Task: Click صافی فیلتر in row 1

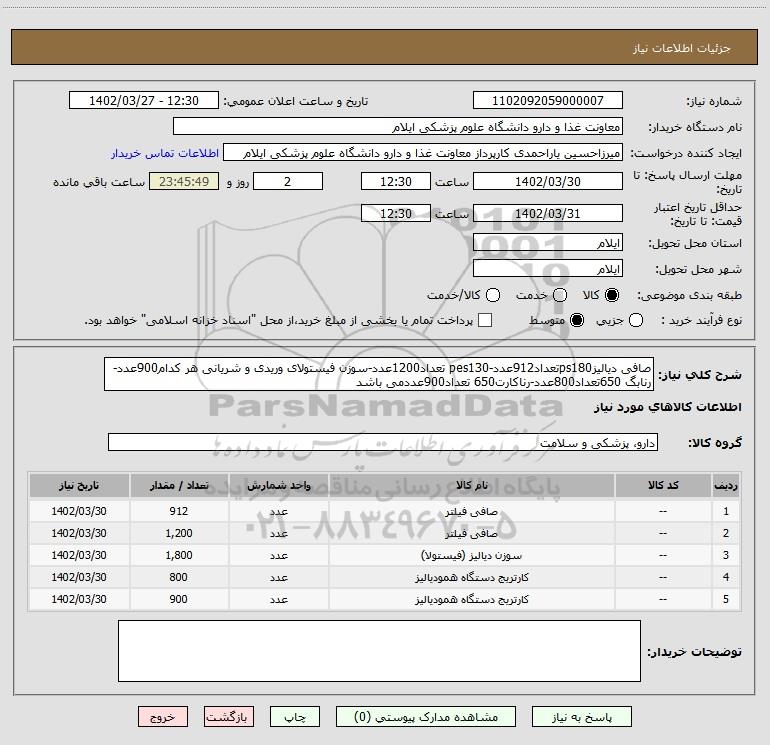Action: [x=471, y=512]
